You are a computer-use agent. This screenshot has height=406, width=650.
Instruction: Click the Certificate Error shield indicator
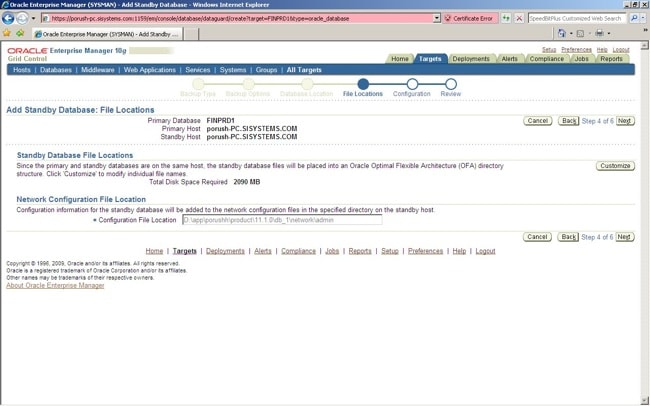470,18
